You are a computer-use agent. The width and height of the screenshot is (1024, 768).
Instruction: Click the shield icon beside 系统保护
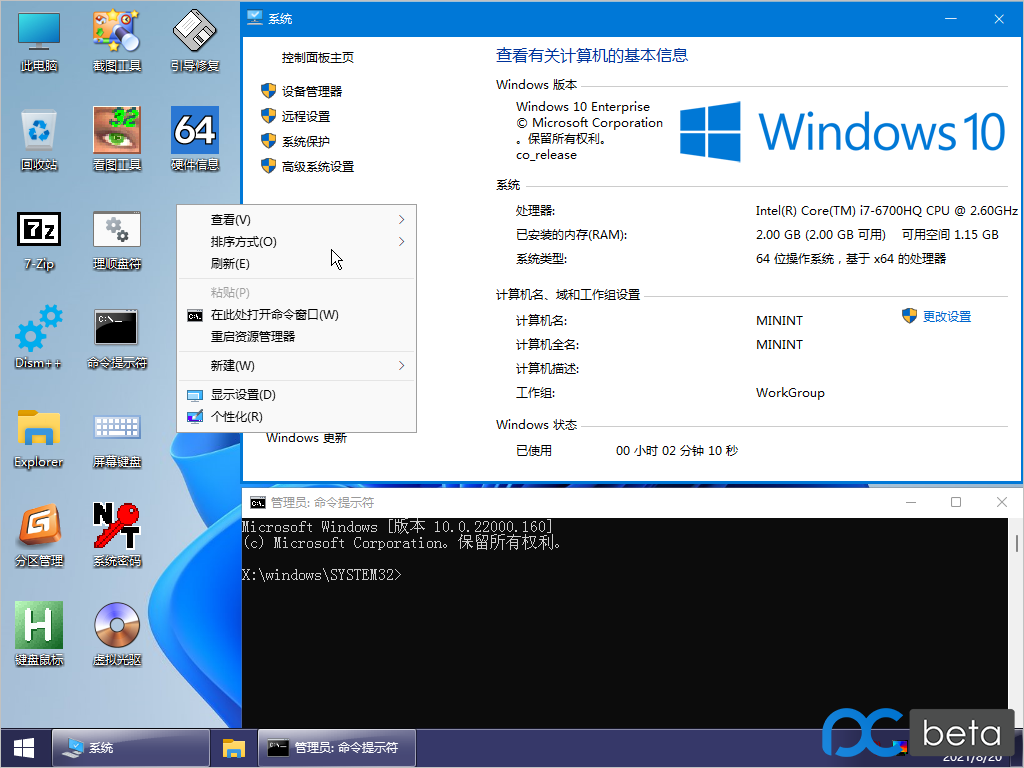268,141
